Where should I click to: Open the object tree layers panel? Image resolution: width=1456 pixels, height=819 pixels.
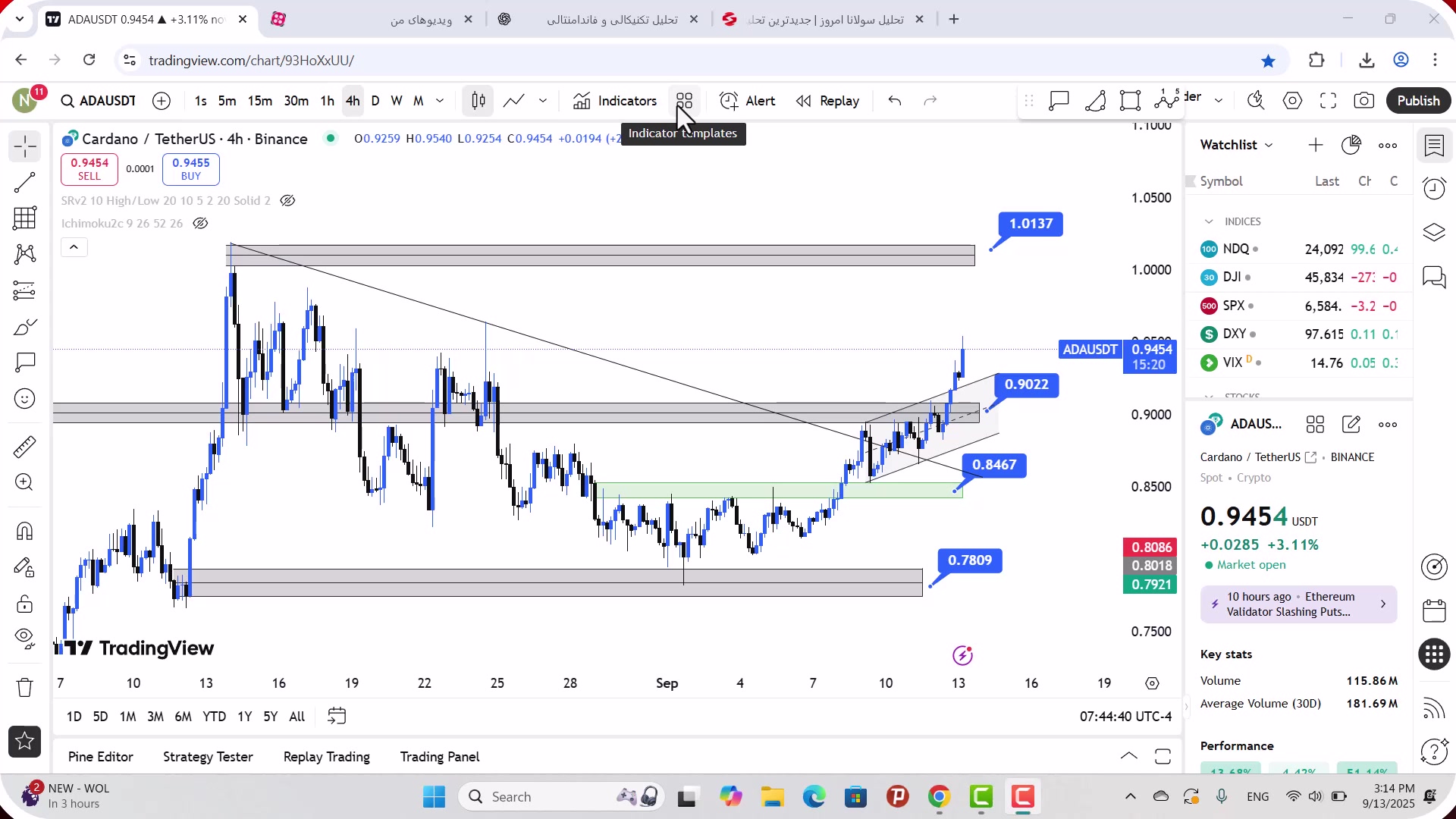(1434, 232)
